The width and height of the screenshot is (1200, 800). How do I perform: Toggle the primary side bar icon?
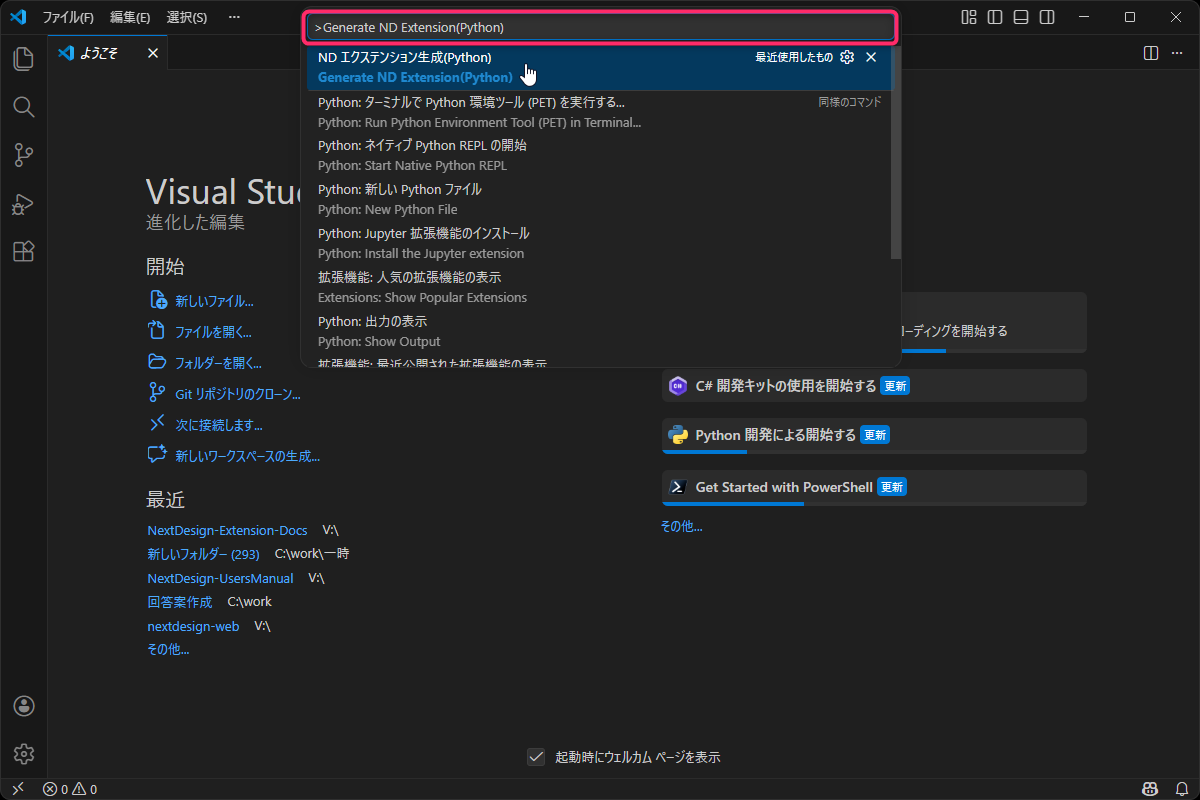(994, 17)
